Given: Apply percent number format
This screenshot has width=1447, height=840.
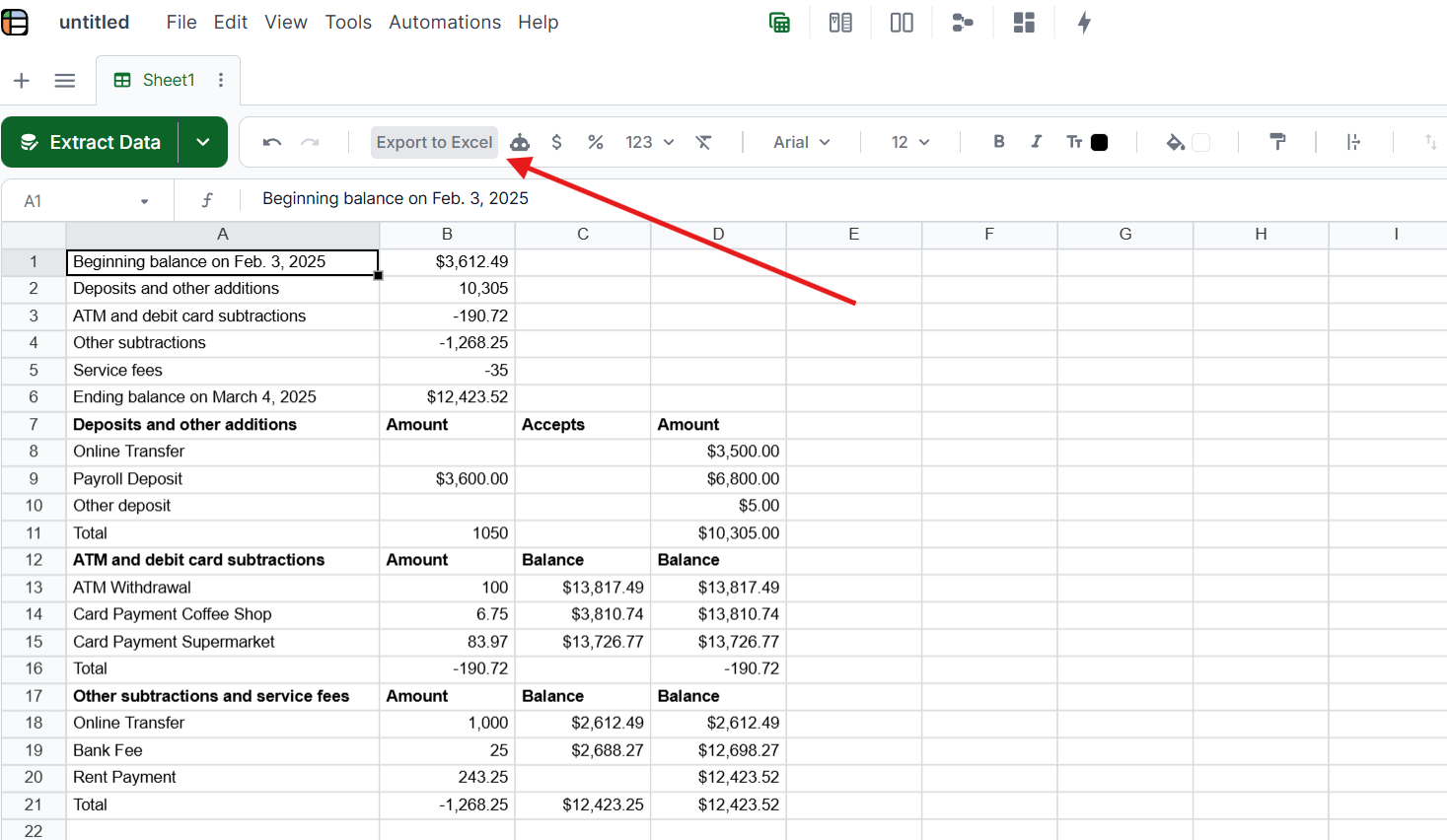Looking at the screenshot, I should [x=596, y=142].
